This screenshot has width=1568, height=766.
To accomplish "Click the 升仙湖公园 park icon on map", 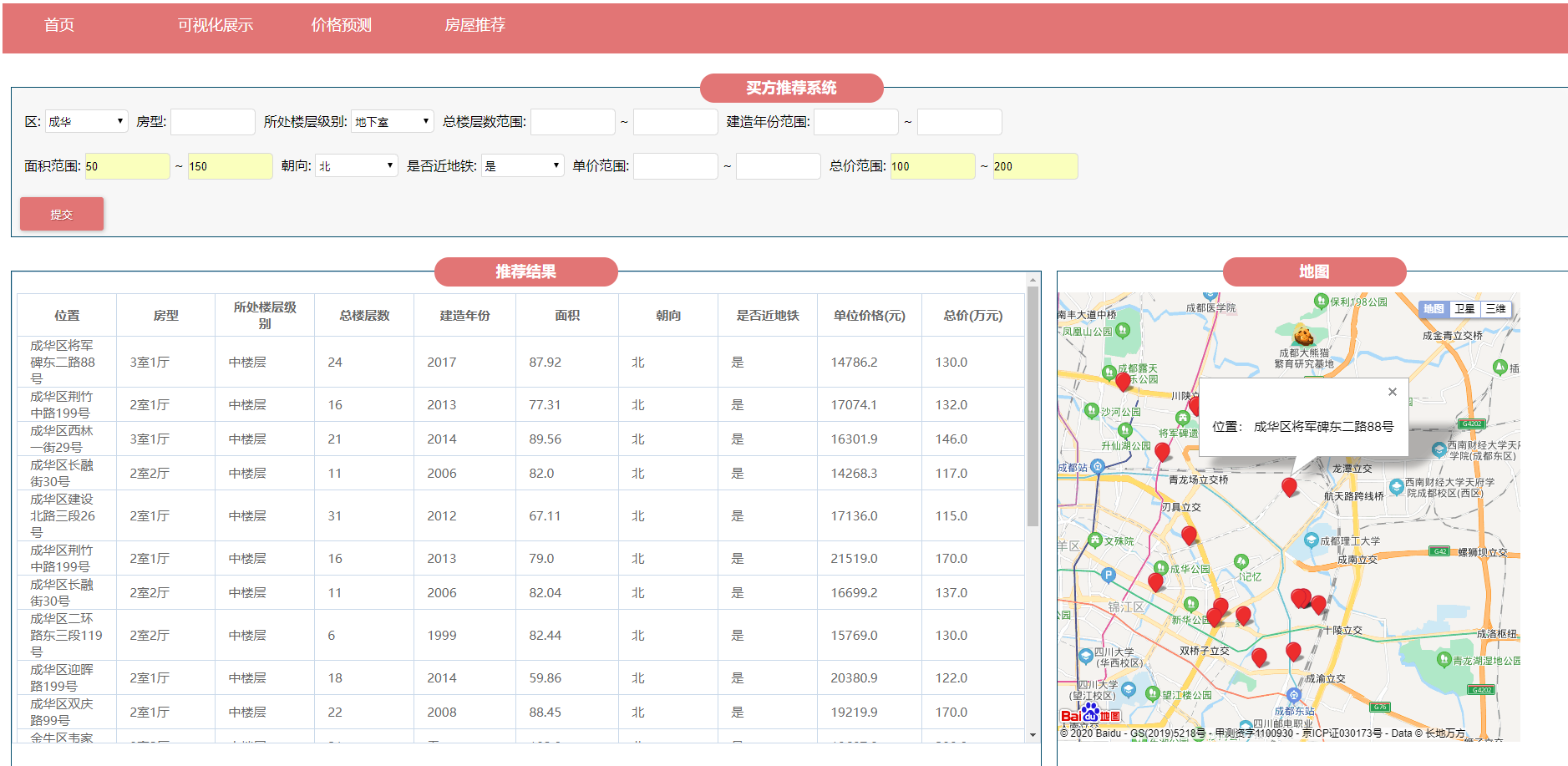I will pyautogui.click(x=1124, y=430).
